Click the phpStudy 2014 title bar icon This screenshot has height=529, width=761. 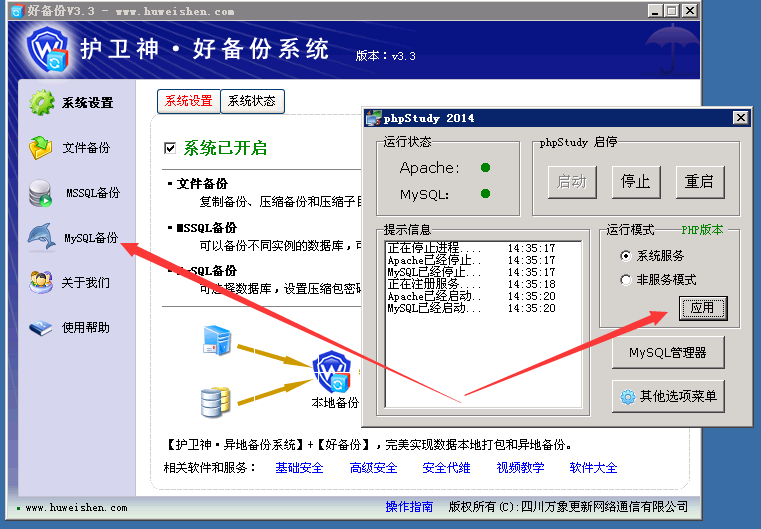coord(373,118)
